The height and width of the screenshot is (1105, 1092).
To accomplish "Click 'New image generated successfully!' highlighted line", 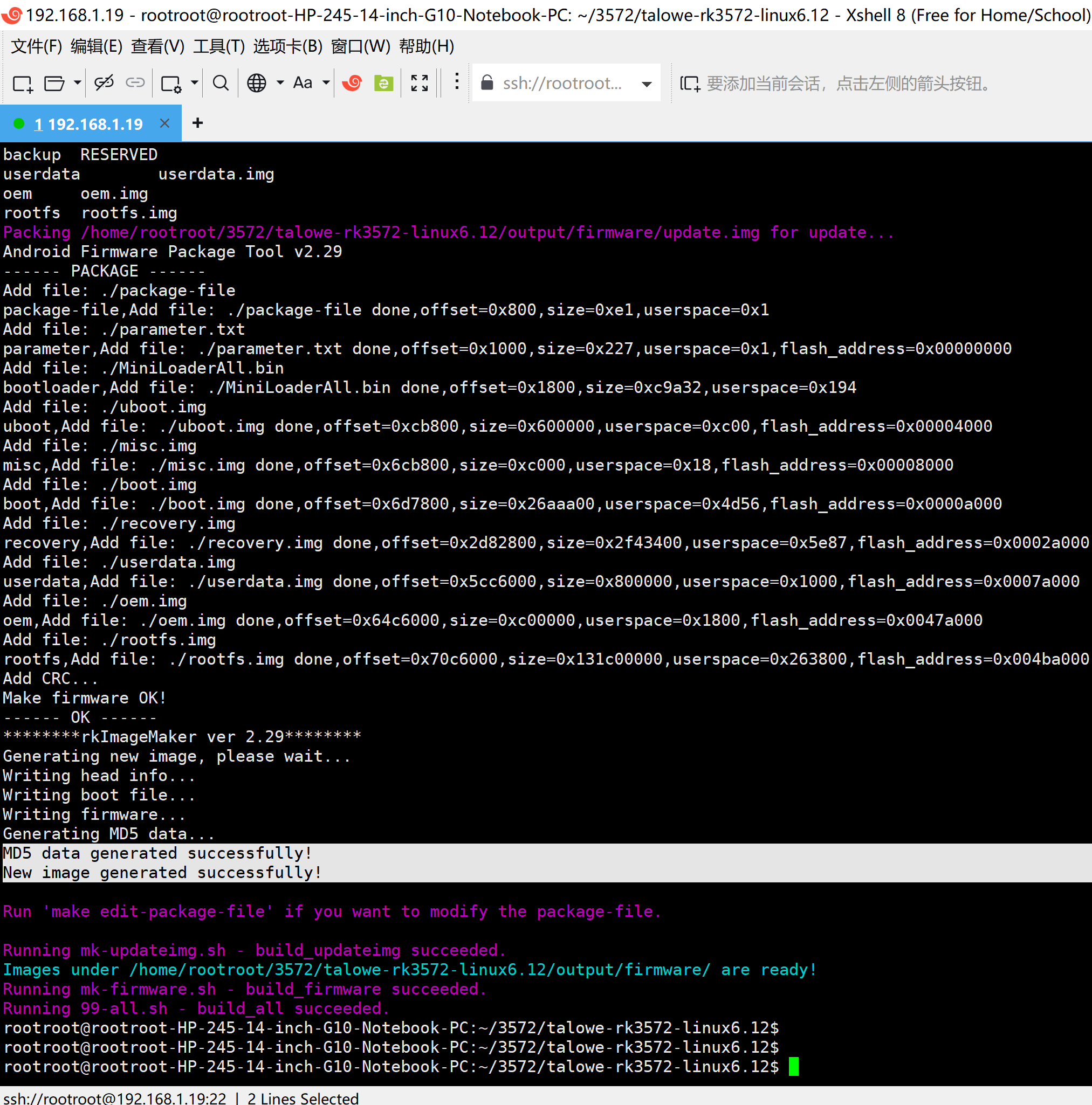I will (162, 872).
